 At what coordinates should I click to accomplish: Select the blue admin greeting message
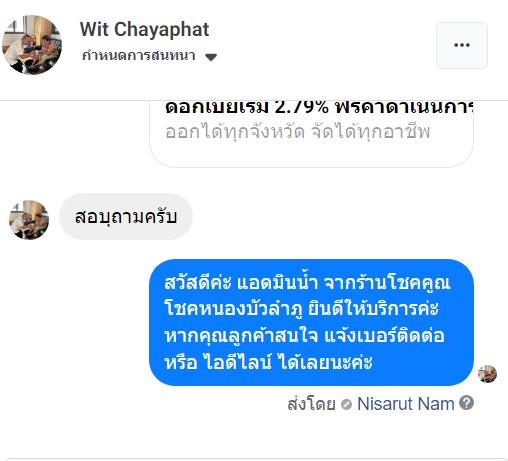[311, 322]
